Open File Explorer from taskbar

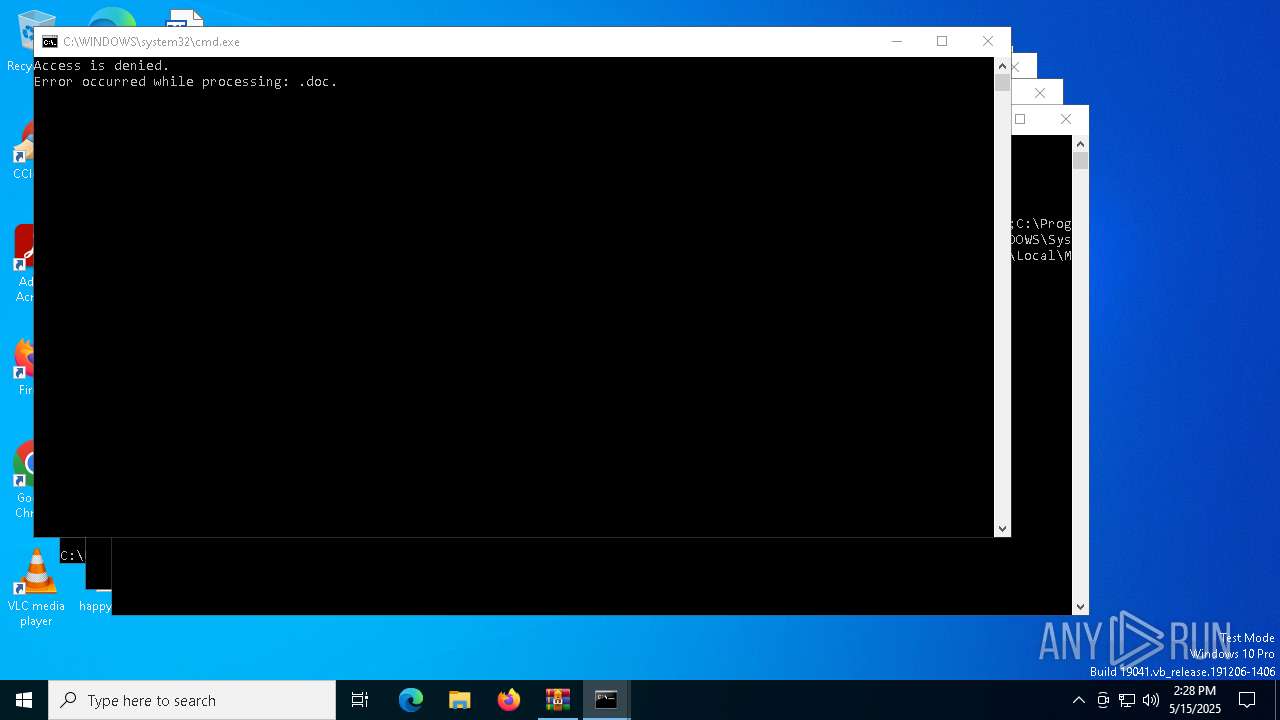[x=460, y=700]
